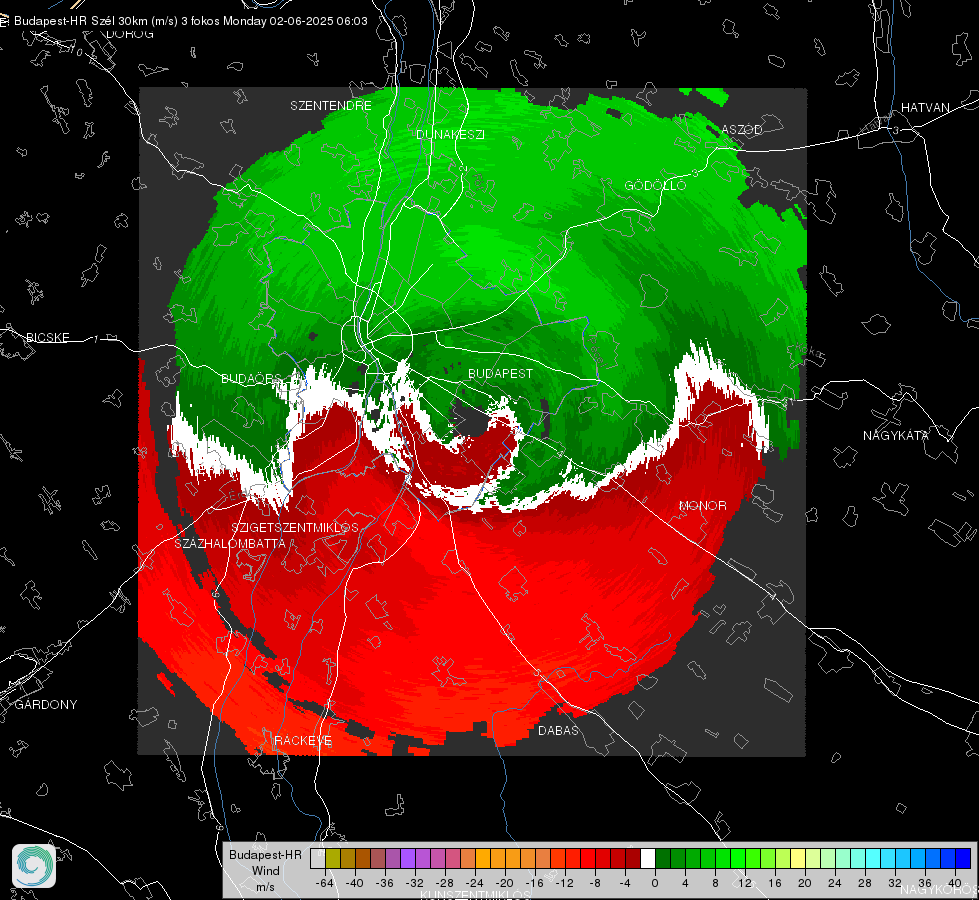Screen dimensions: 979x900
Task: Click the DABAS town label
Action: 558,730
